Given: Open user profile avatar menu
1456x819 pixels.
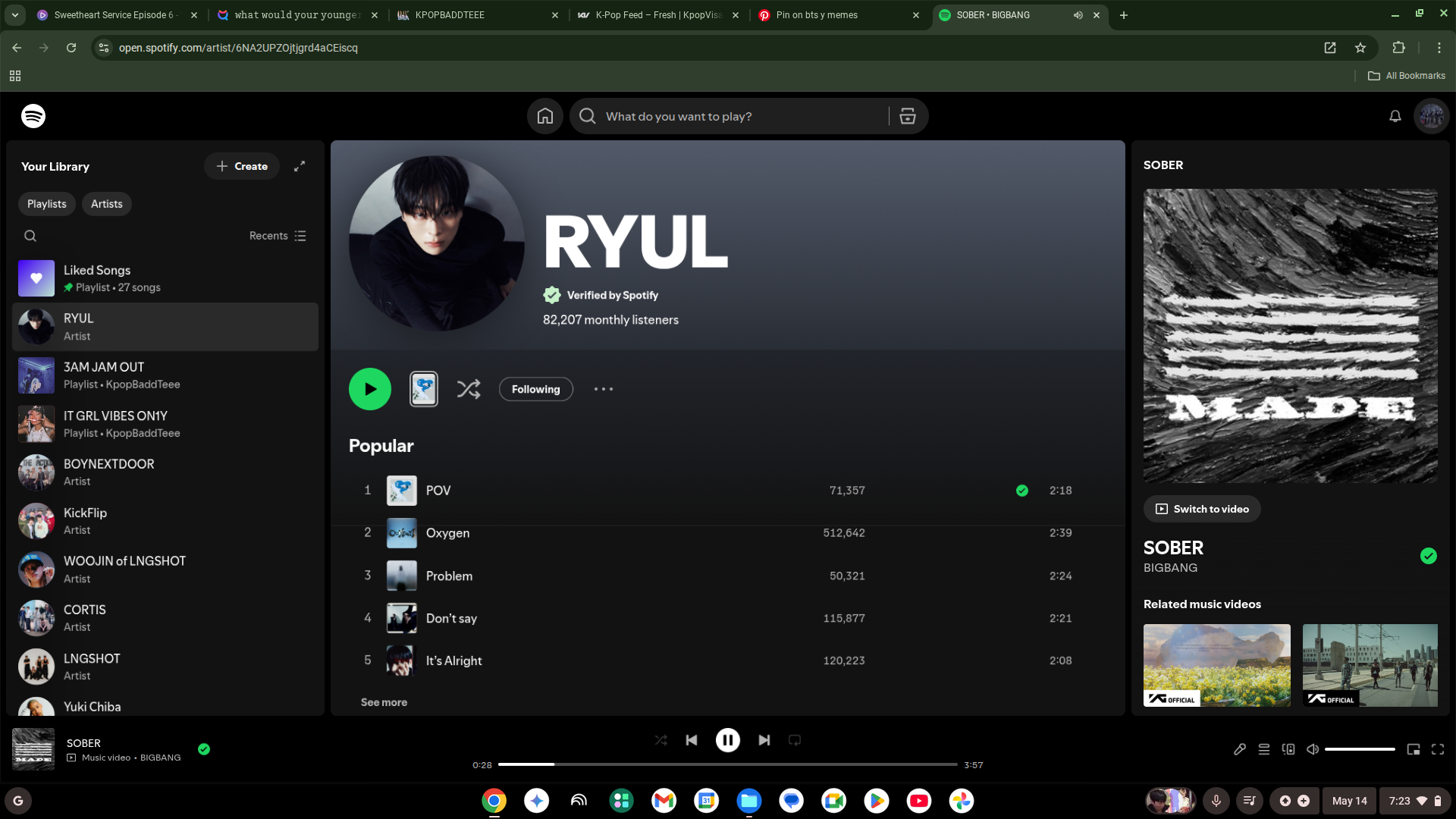Looking at the screenshot, I should point(1432,116).
